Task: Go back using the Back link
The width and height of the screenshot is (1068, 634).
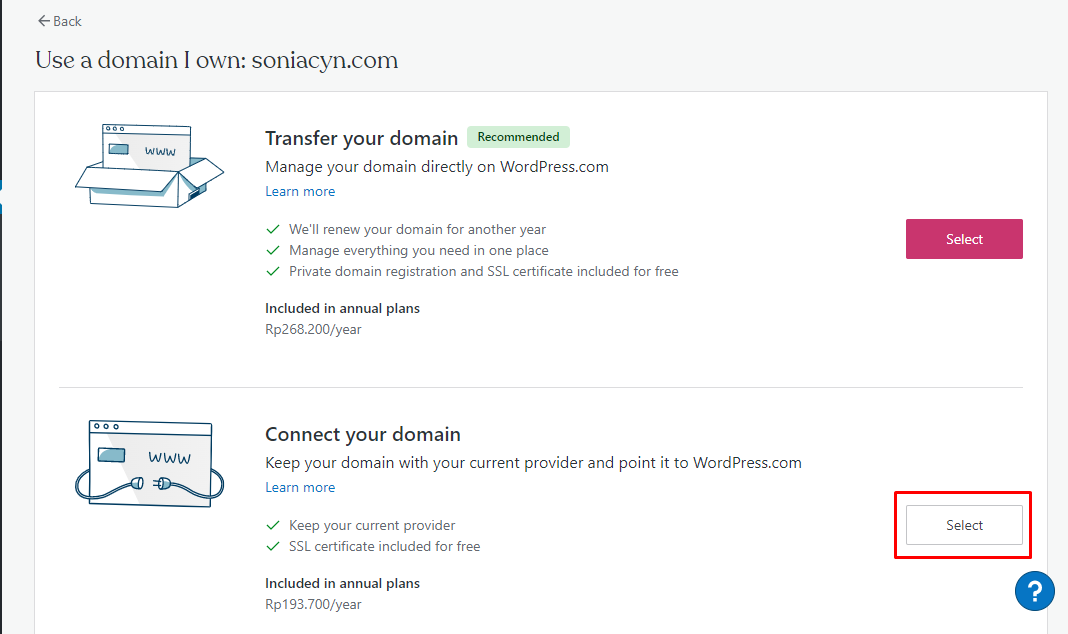Action: tap(59, 22)
